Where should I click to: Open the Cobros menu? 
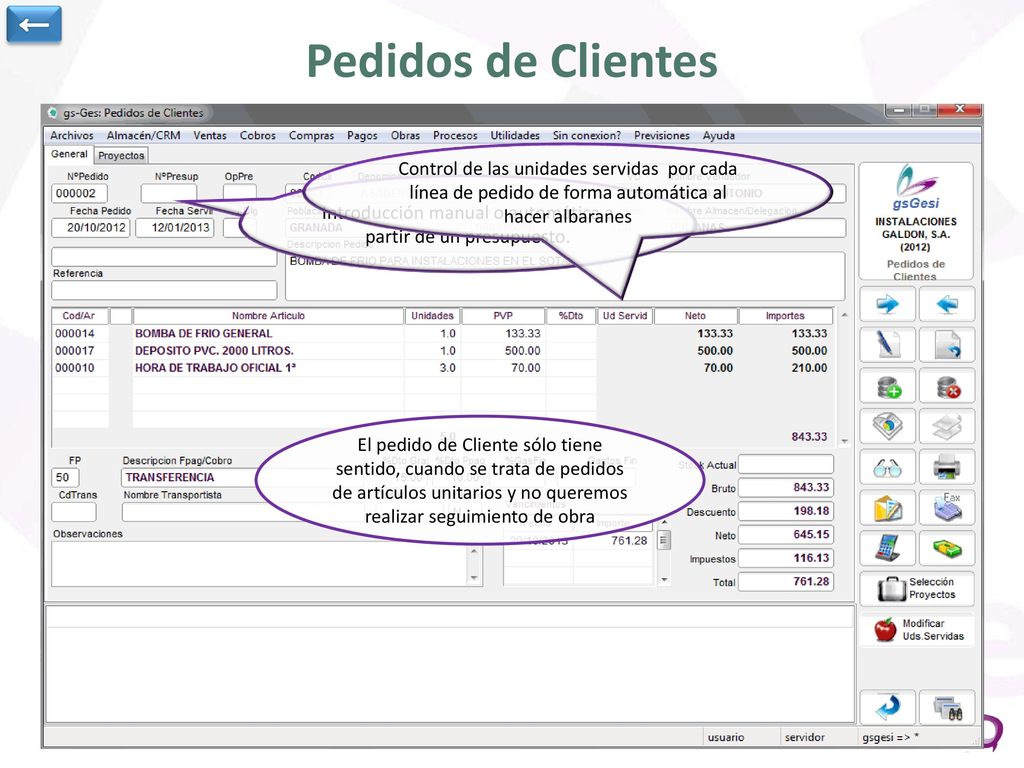pos(257,135)
